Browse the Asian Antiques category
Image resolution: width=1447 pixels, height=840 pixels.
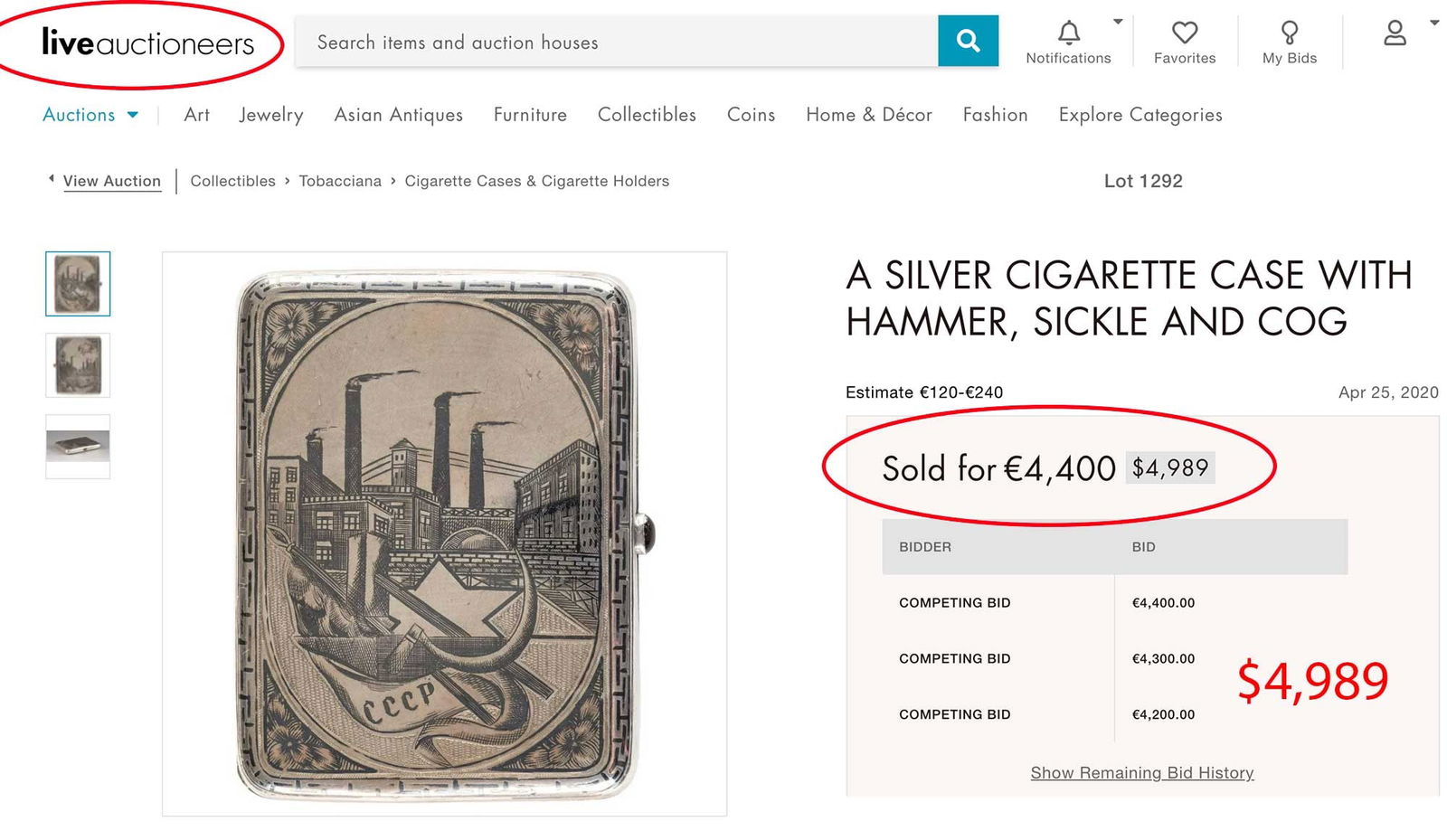tap(398, 115)
